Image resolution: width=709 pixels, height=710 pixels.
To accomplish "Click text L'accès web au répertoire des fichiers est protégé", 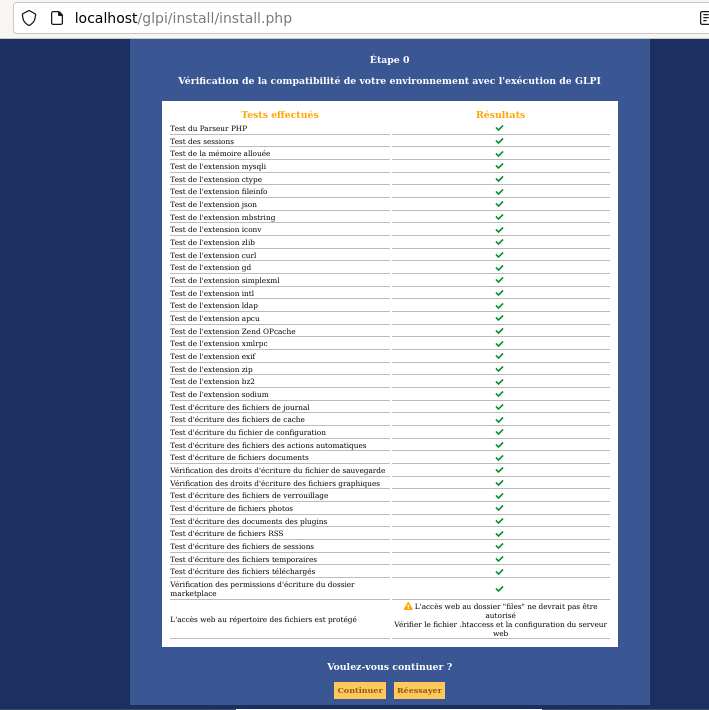I will click(263, 619).
